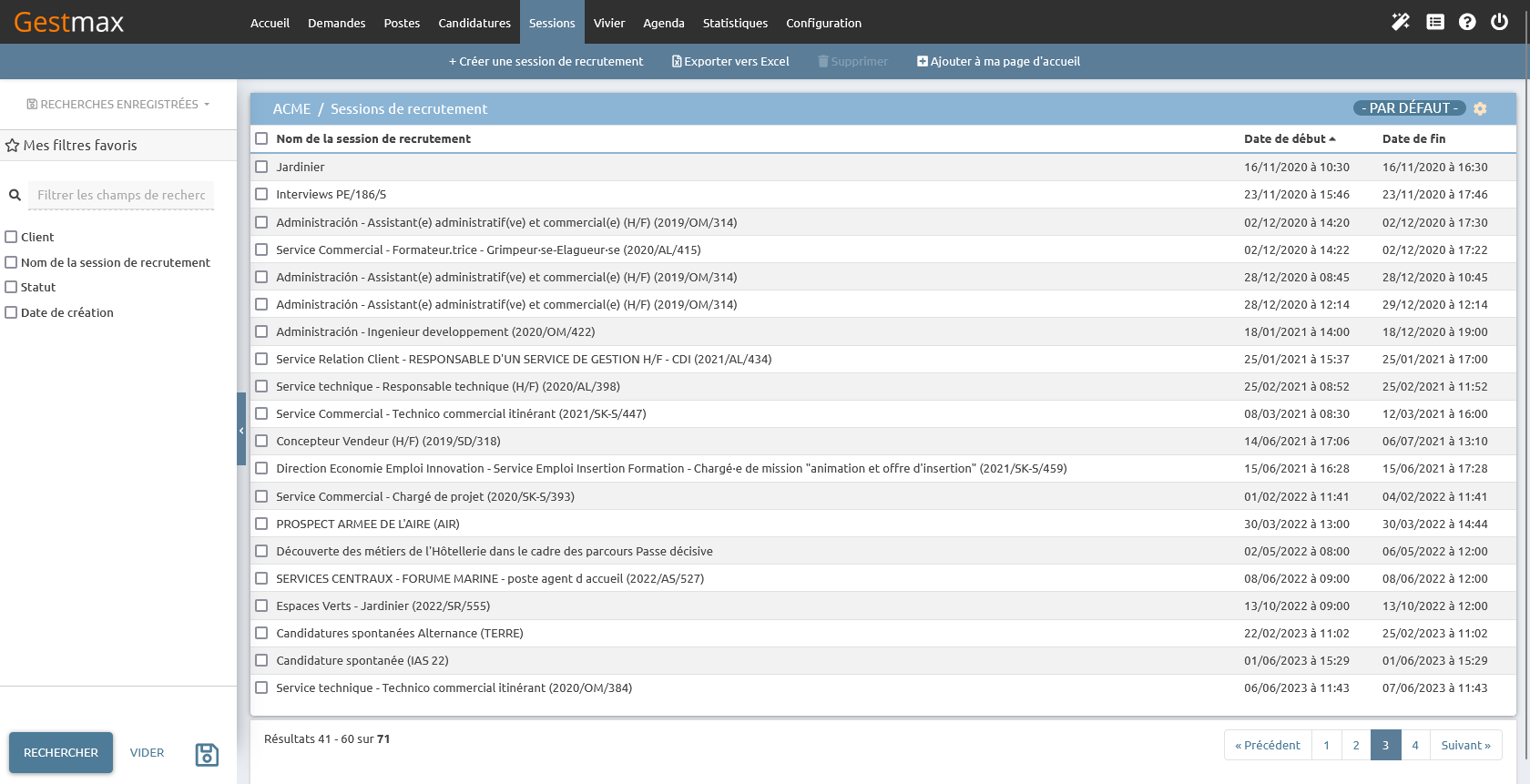Image resolution: width=1530 pixels, height=784 pixels.
Task: Click the magnifier icon beside filter field
Action: 15,195
